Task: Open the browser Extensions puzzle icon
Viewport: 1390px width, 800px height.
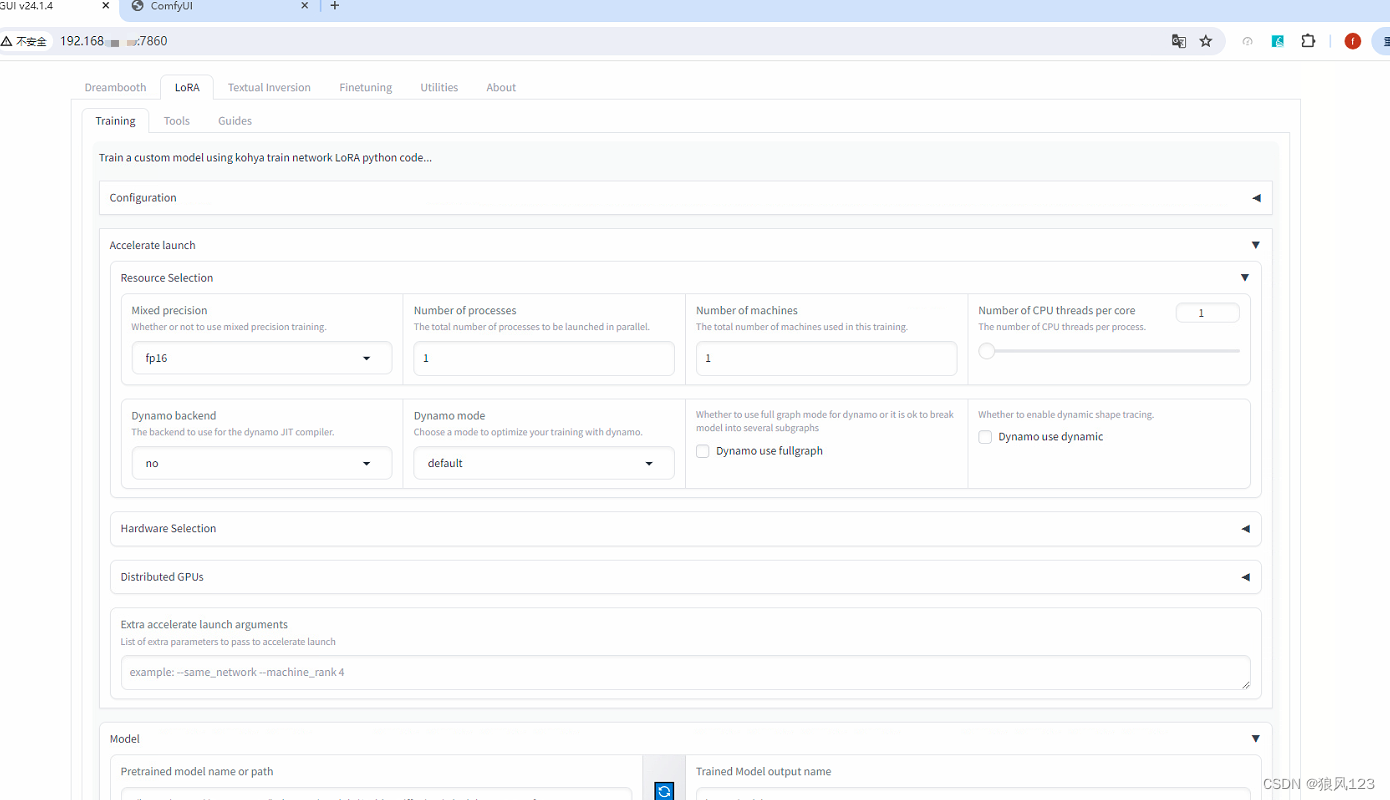Action: tap(1308, 41)
